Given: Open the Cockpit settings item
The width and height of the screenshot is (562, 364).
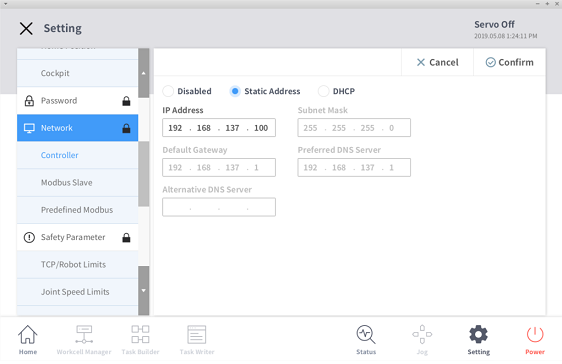Looking at the screenshot, I should (77, 73).
